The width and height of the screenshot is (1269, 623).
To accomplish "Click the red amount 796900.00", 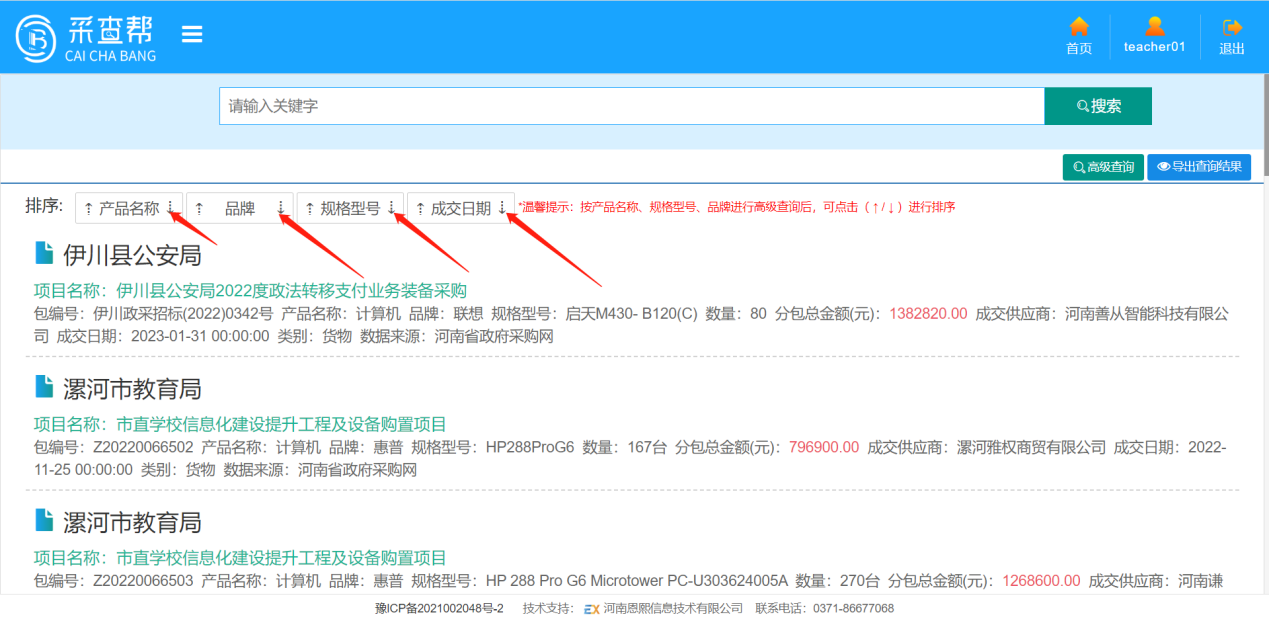I will tap(824, 447).
